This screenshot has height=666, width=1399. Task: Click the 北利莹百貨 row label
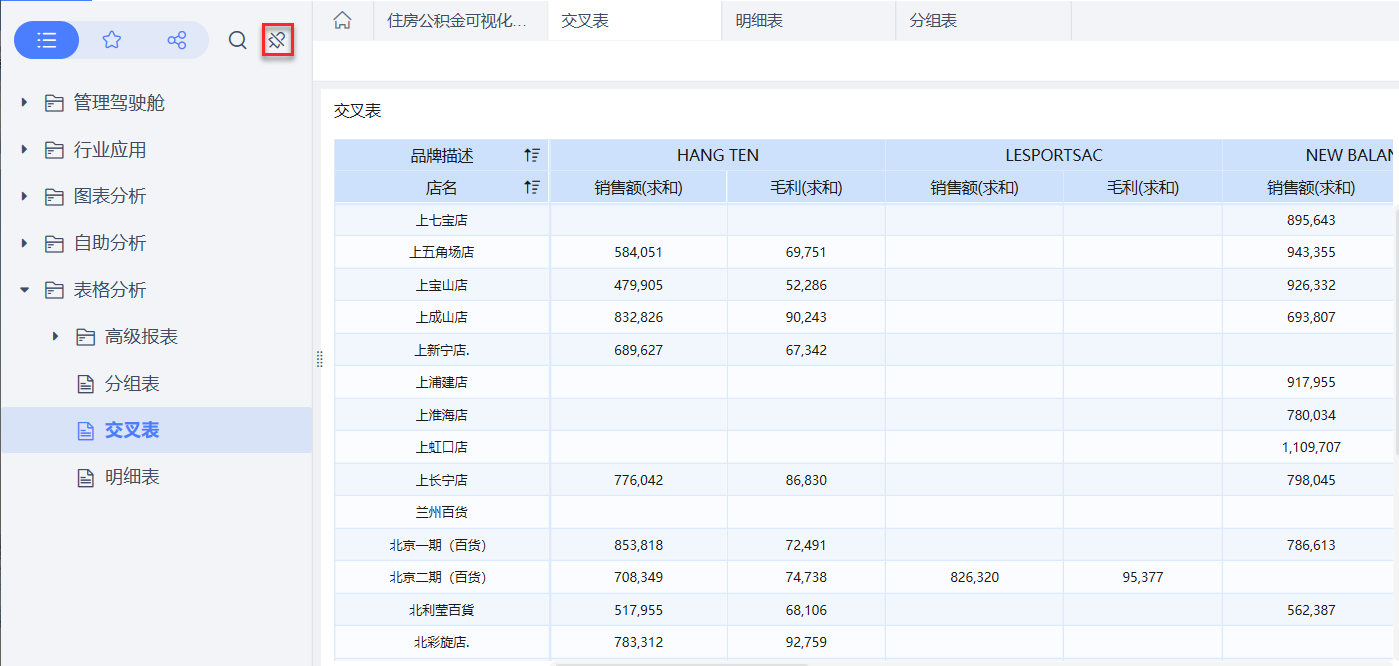point(441,610)
